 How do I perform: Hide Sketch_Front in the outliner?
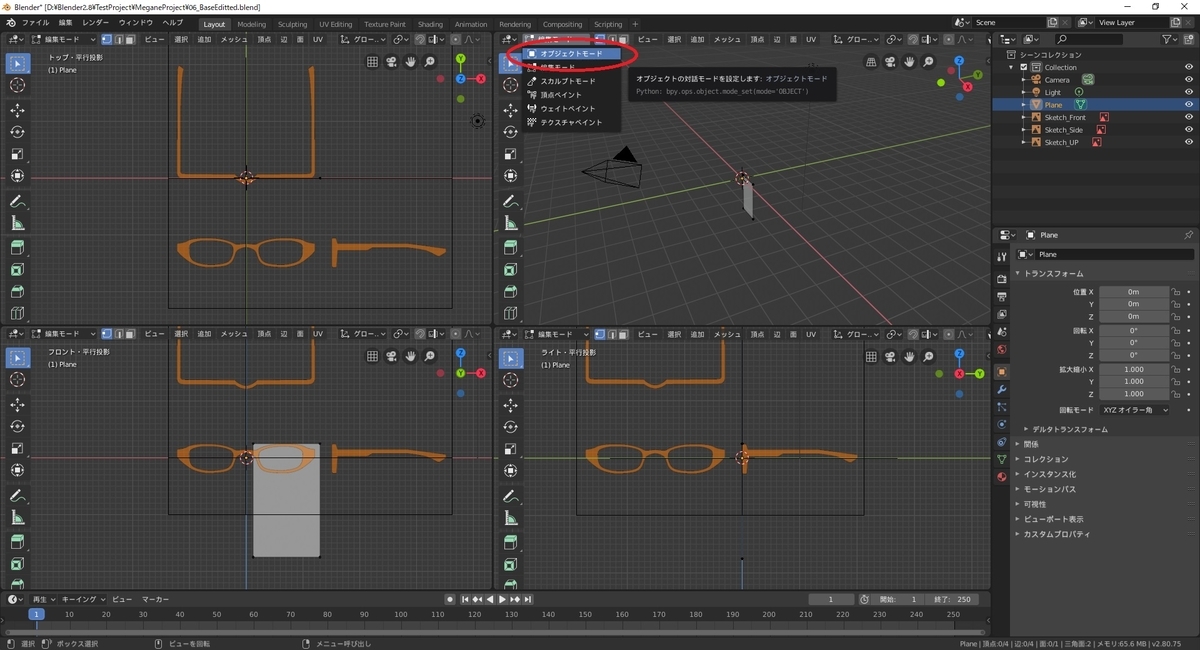click(1189, 117)
